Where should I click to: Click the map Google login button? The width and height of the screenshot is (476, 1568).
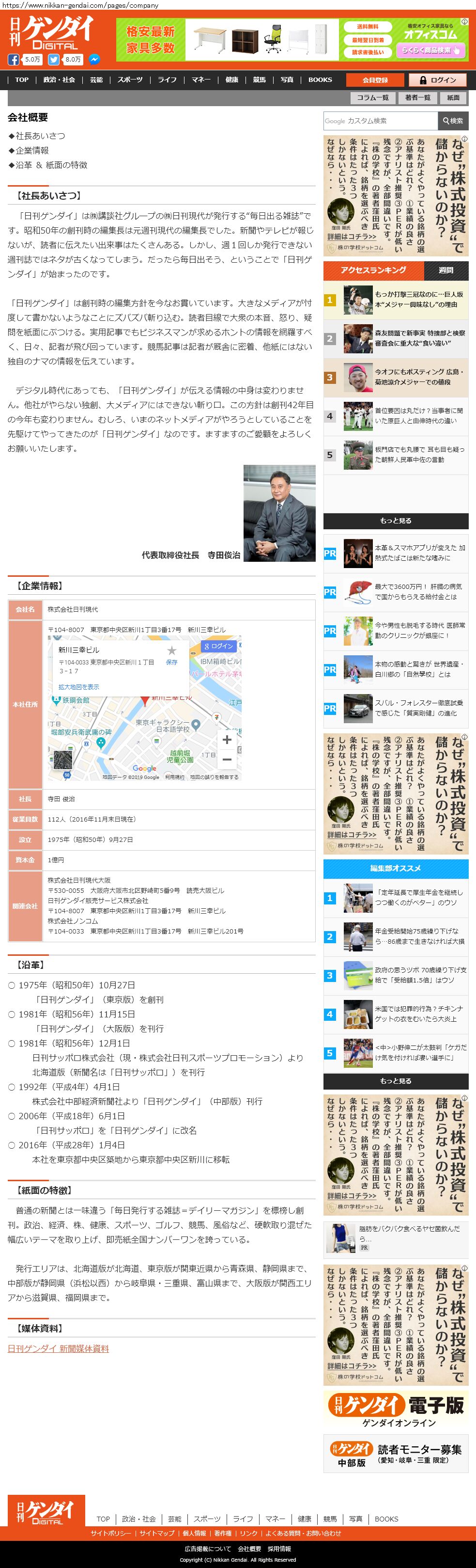219,646
